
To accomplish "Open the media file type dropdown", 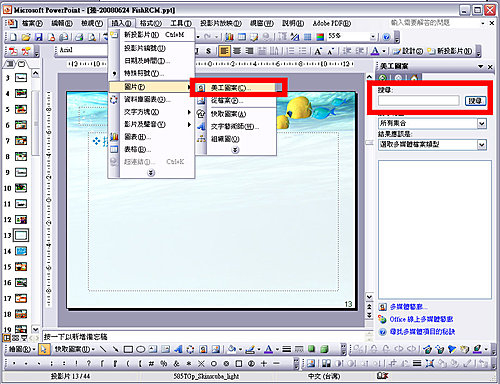I will (482, 144).
